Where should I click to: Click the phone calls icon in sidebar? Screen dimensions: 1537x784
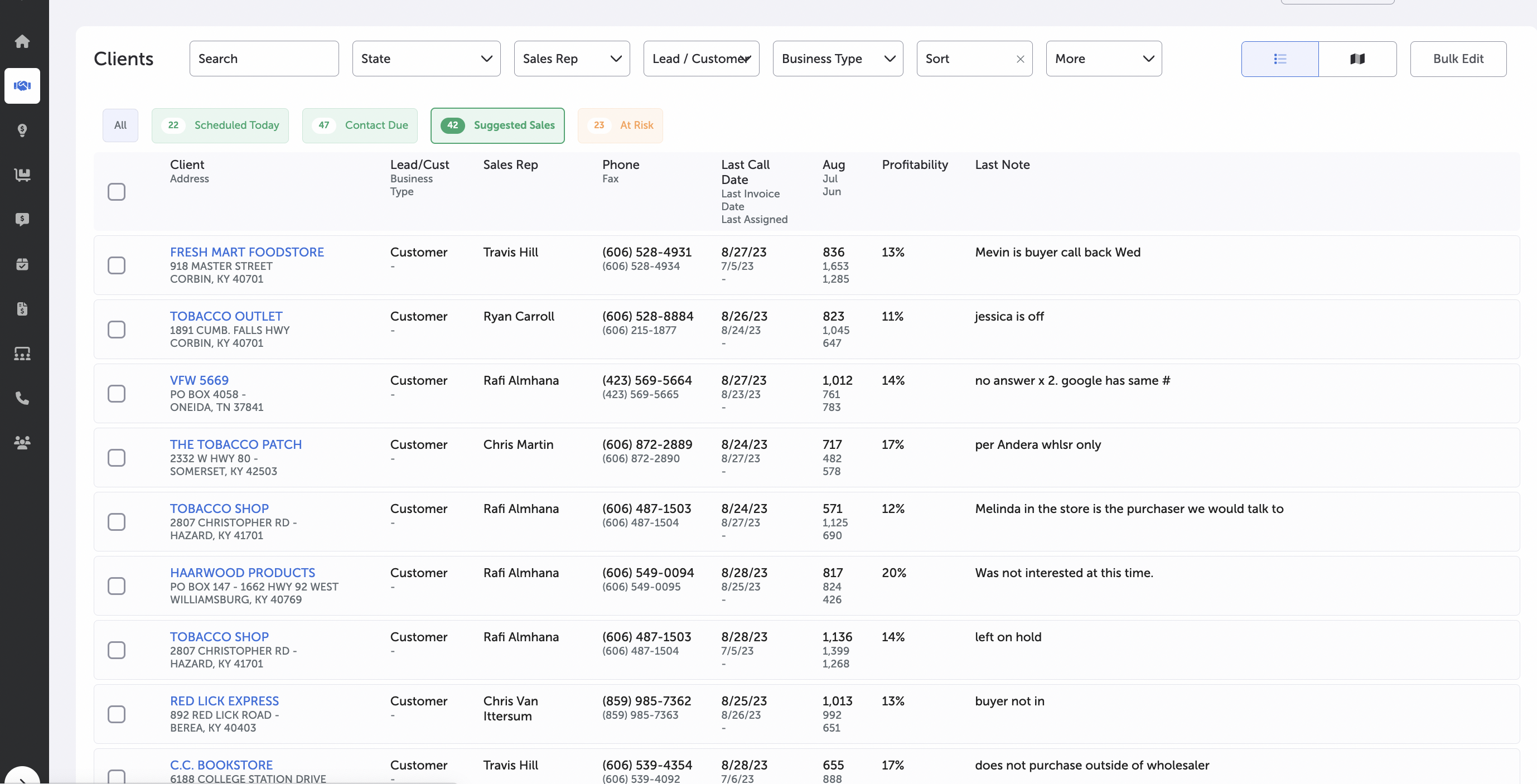click(x=22, y=398)
